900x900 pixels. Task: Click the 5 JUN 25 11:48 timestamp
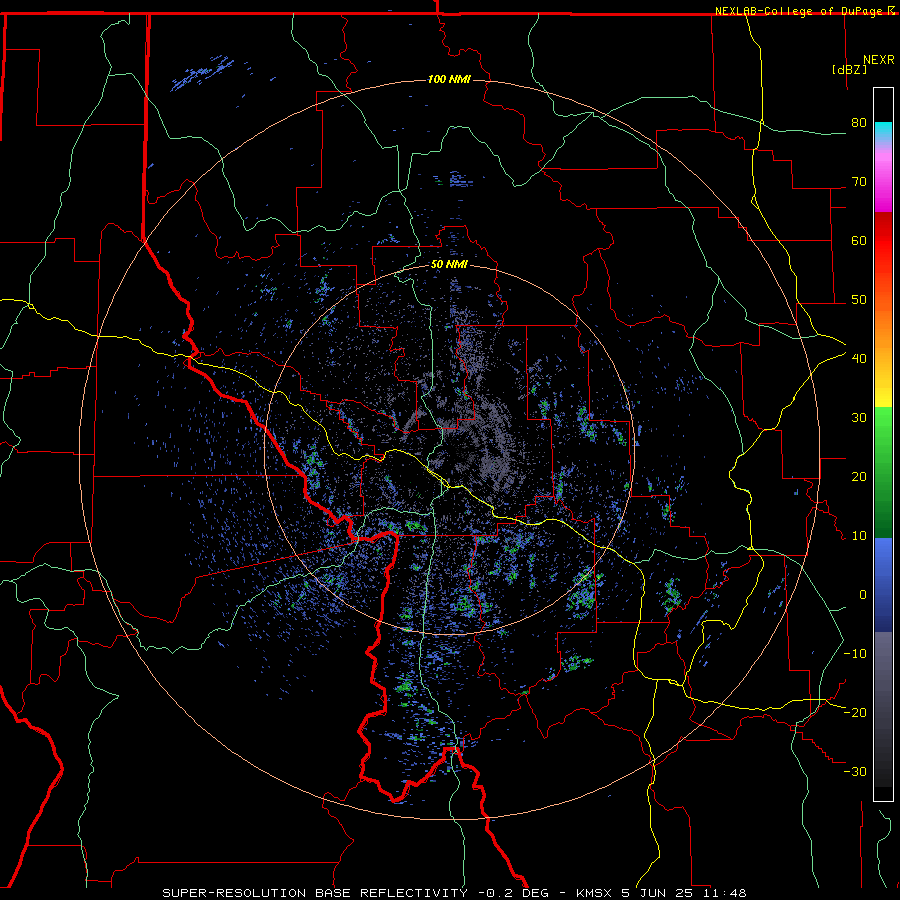point(682,893)
